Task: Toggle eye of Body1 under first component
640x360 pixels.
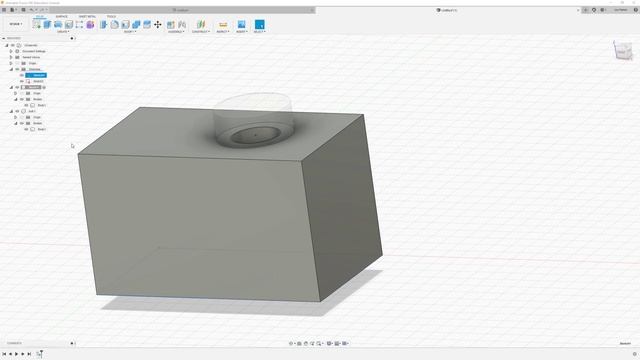Action: click(26, 105)
